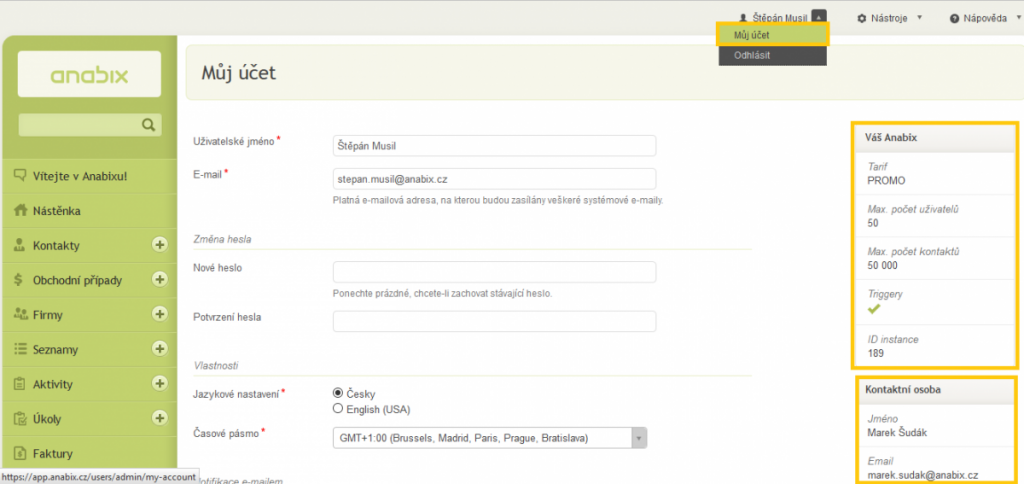
Task: Click the Max. počet kontaktů value 50 000
Action: point(882,265)
